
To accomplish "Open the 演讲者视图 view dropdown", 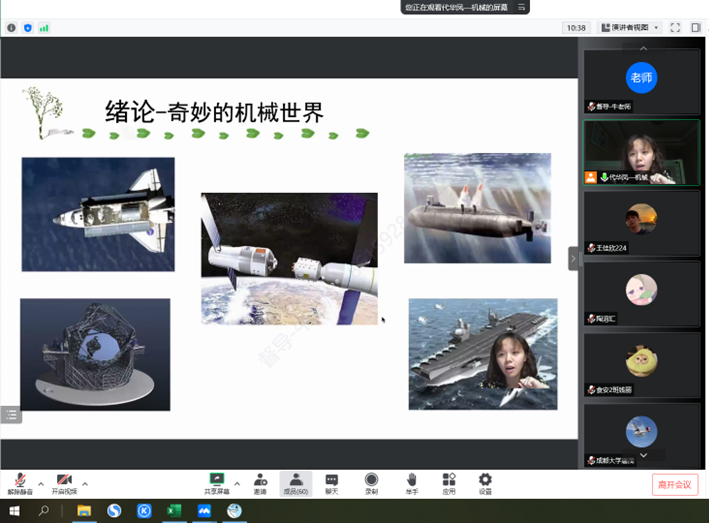I will [629, 28].
